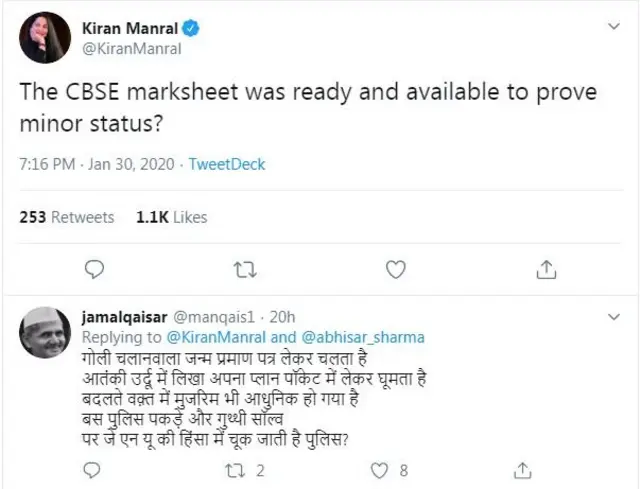The image size is (640, 489).
Task: Open the TweetDeck source link
Action: [227, 163]
